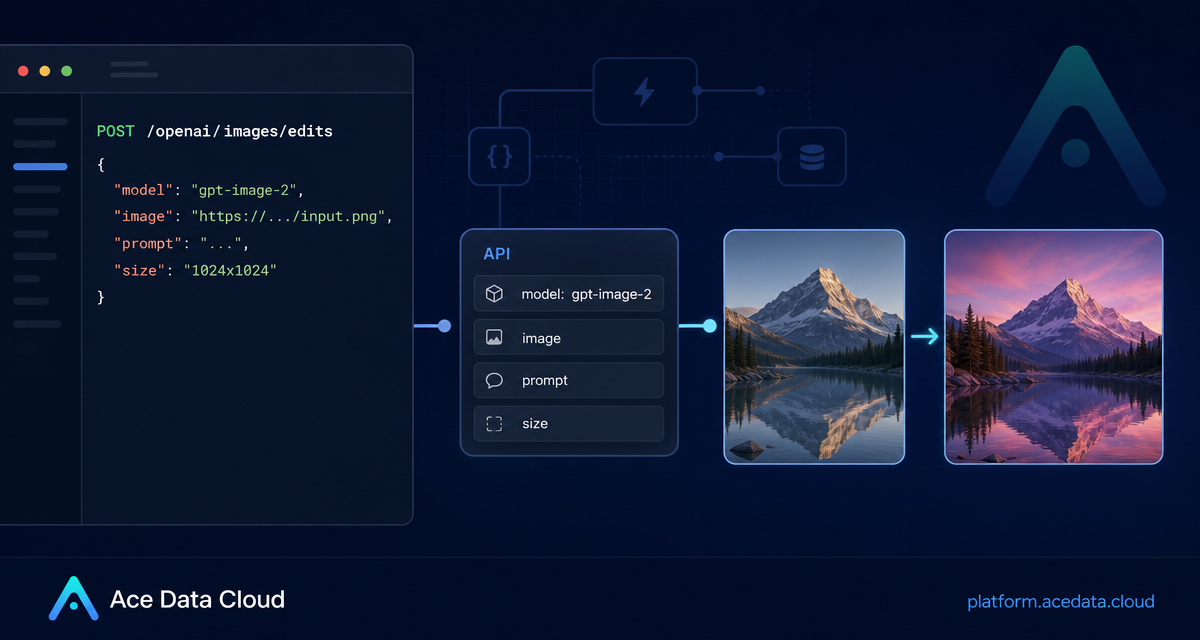Click the green window maximize dot
The image size is (1200, 640).
click(66, 71)
